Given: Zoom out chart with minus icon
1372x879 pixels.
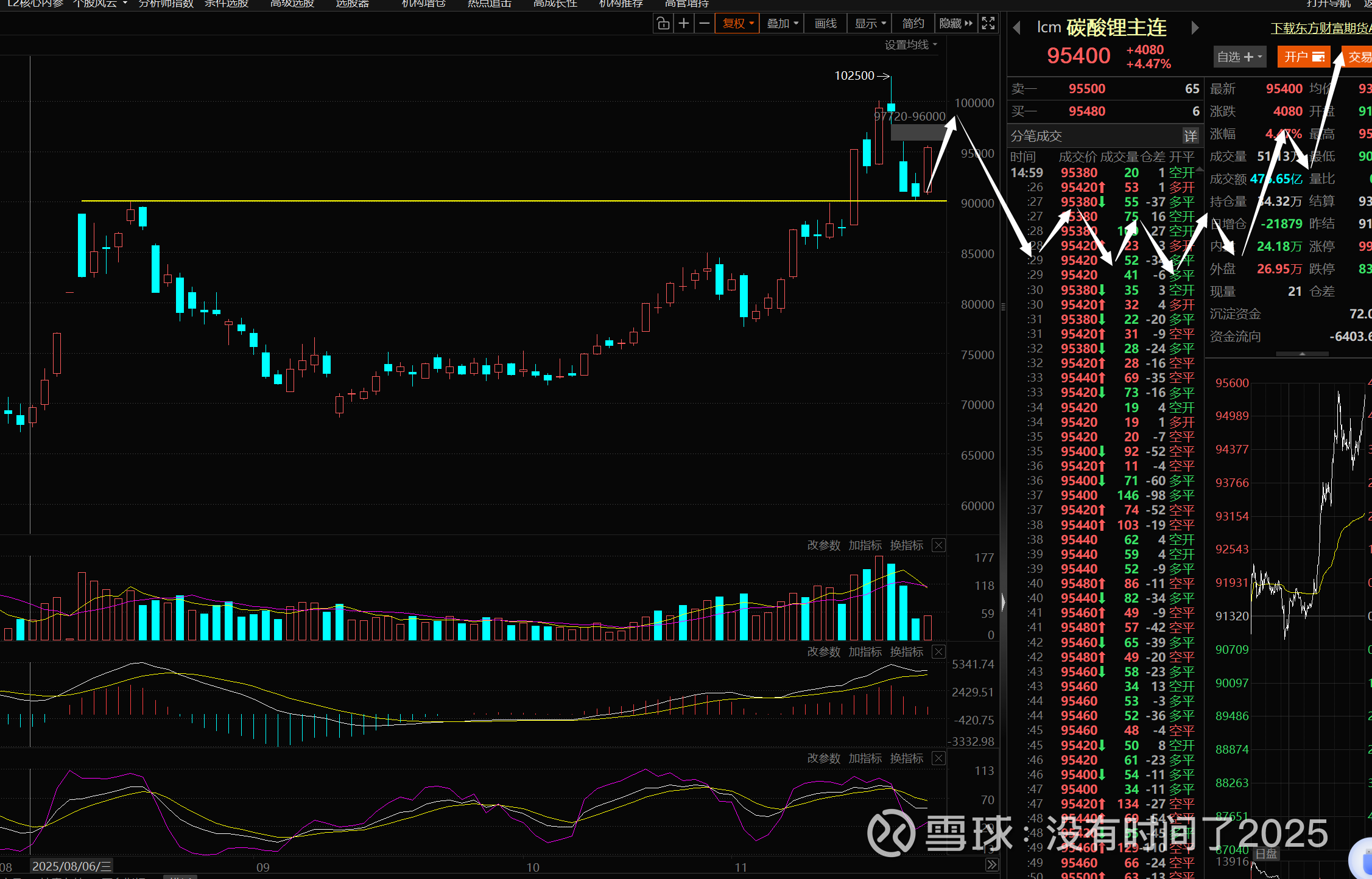Looking at the screenshot, I should pos(705,24).
